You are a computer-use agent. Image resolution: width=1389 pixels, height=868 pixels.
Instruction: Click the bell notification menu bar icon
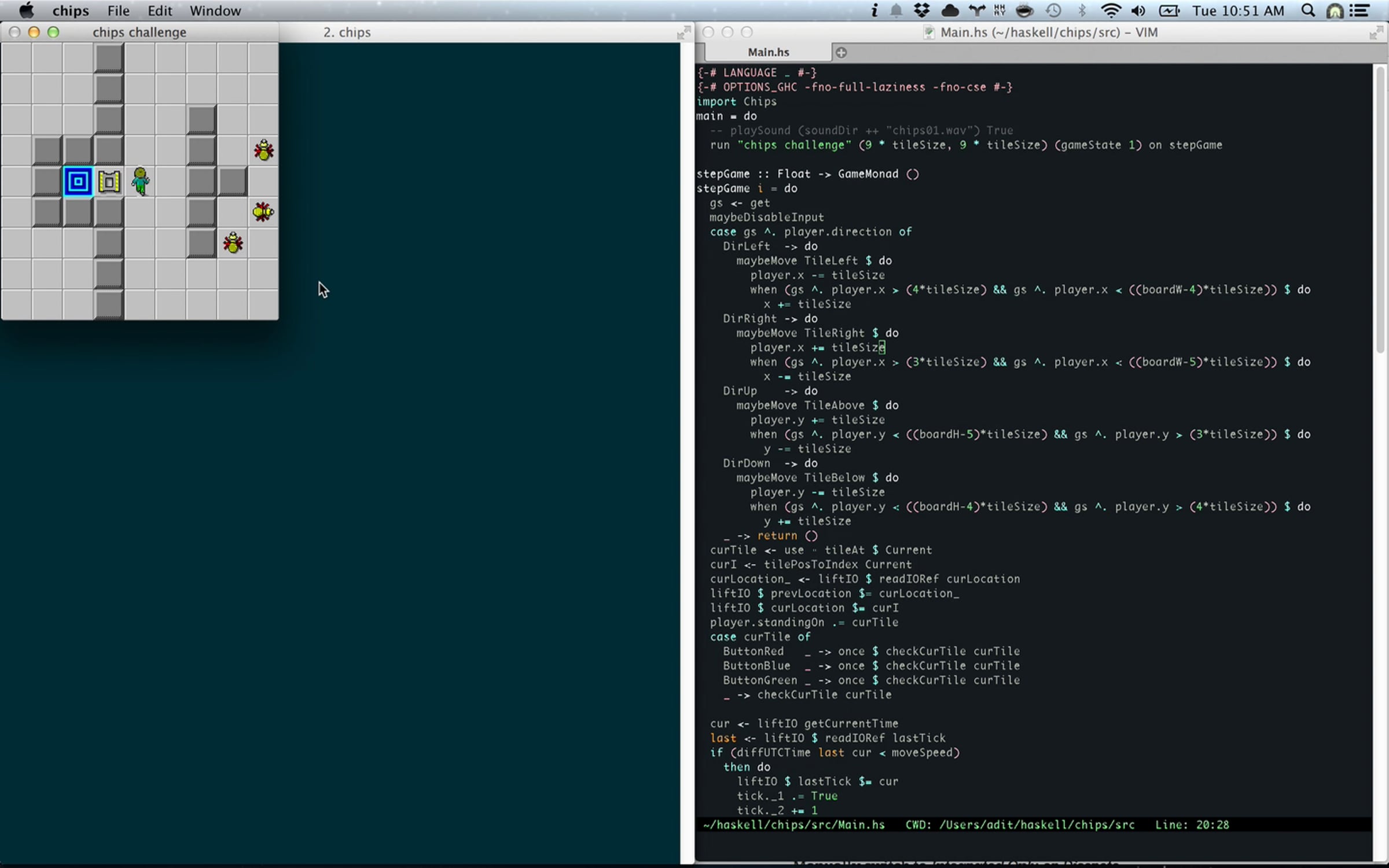(896, 10)
